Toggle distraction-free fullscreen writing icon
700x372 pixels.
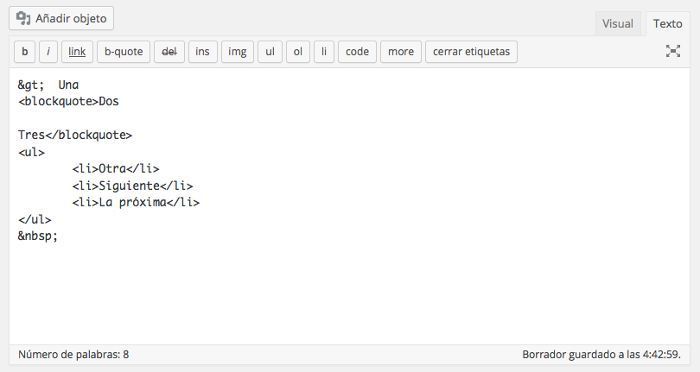[673, 51]
